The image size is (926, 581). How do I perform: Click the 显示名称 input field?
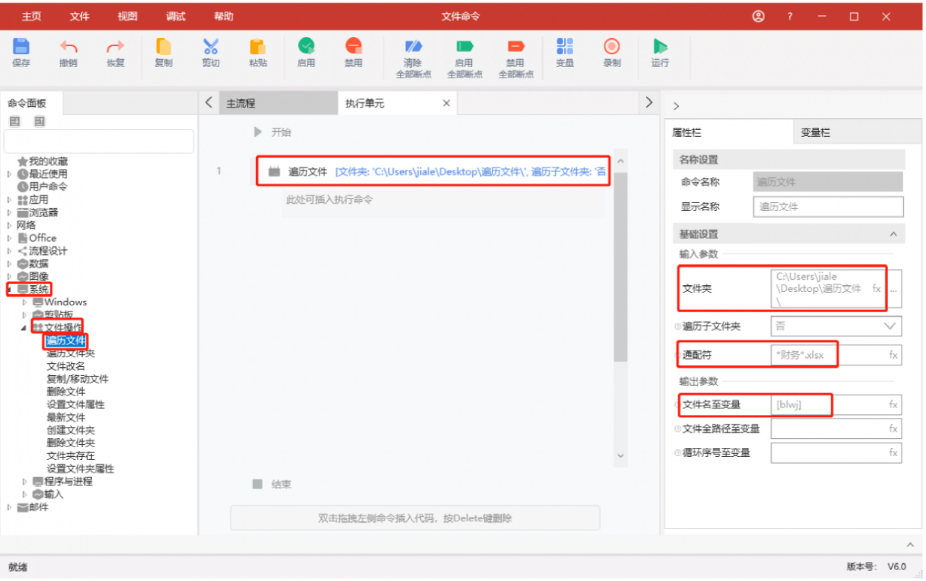click(x=828, y=207)
